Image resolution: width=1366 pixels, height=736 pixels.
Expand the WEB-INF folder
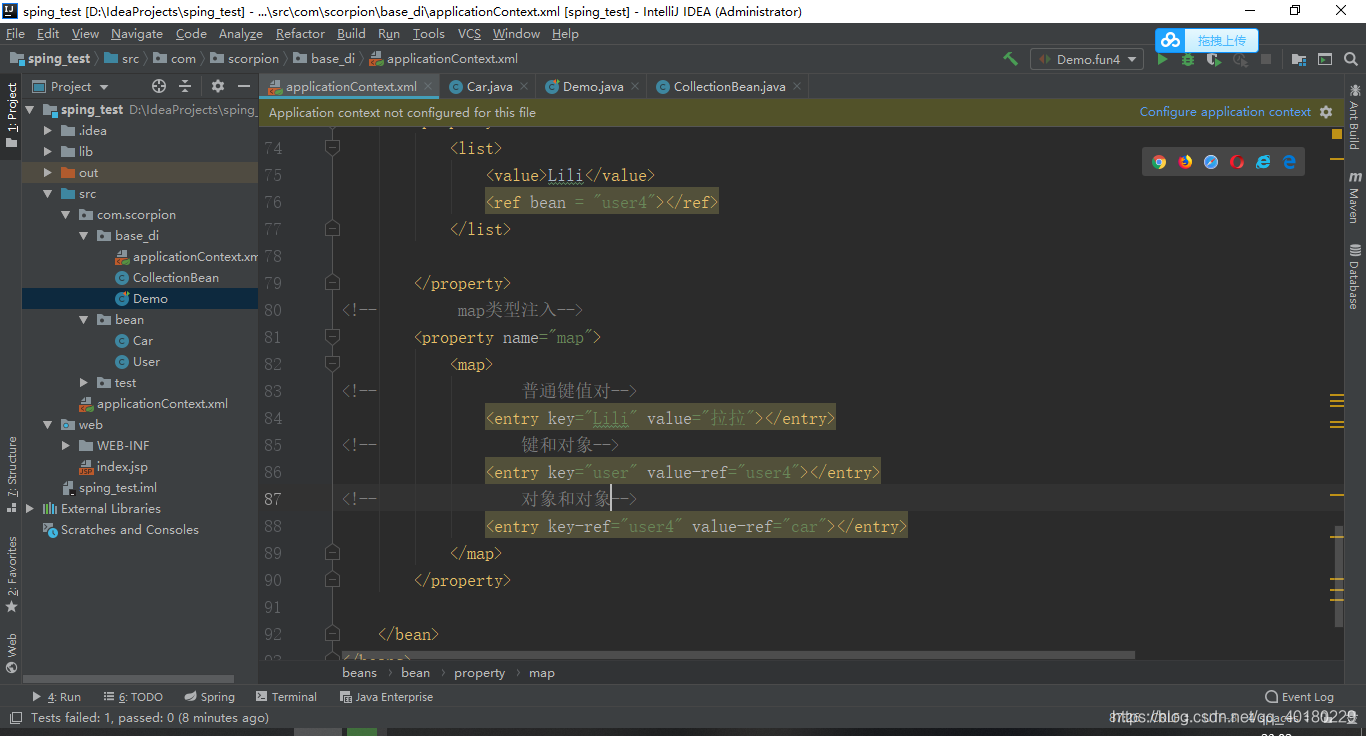(65, 445)
